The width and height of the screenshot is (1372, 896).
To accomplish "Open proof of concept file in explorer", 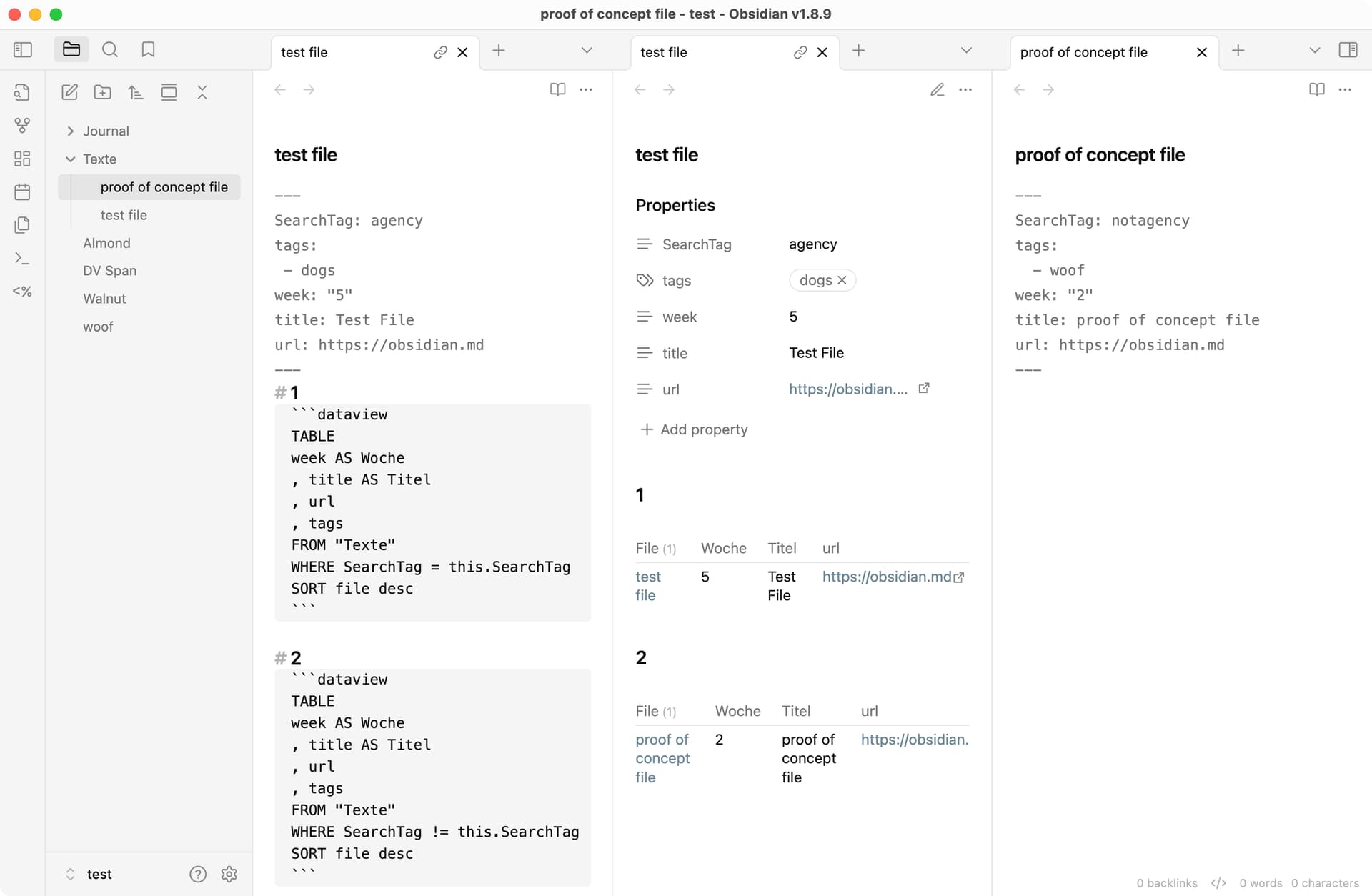I will (x=149, y=187).
